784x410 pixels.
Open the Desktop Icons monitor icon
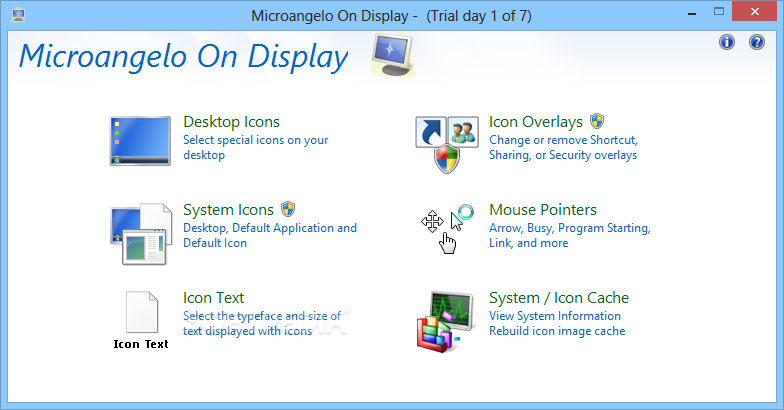[140, 140]
